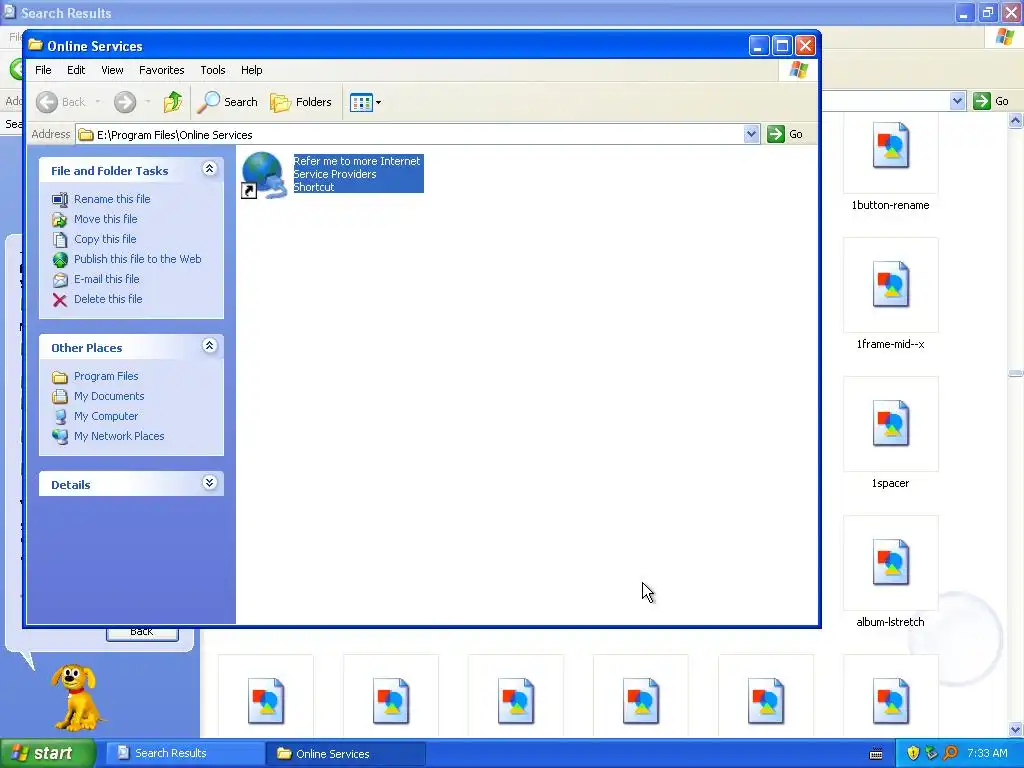Click the Rename this file icon
Viewport: 1024px width, 768px height.
(x=59, y=199)
